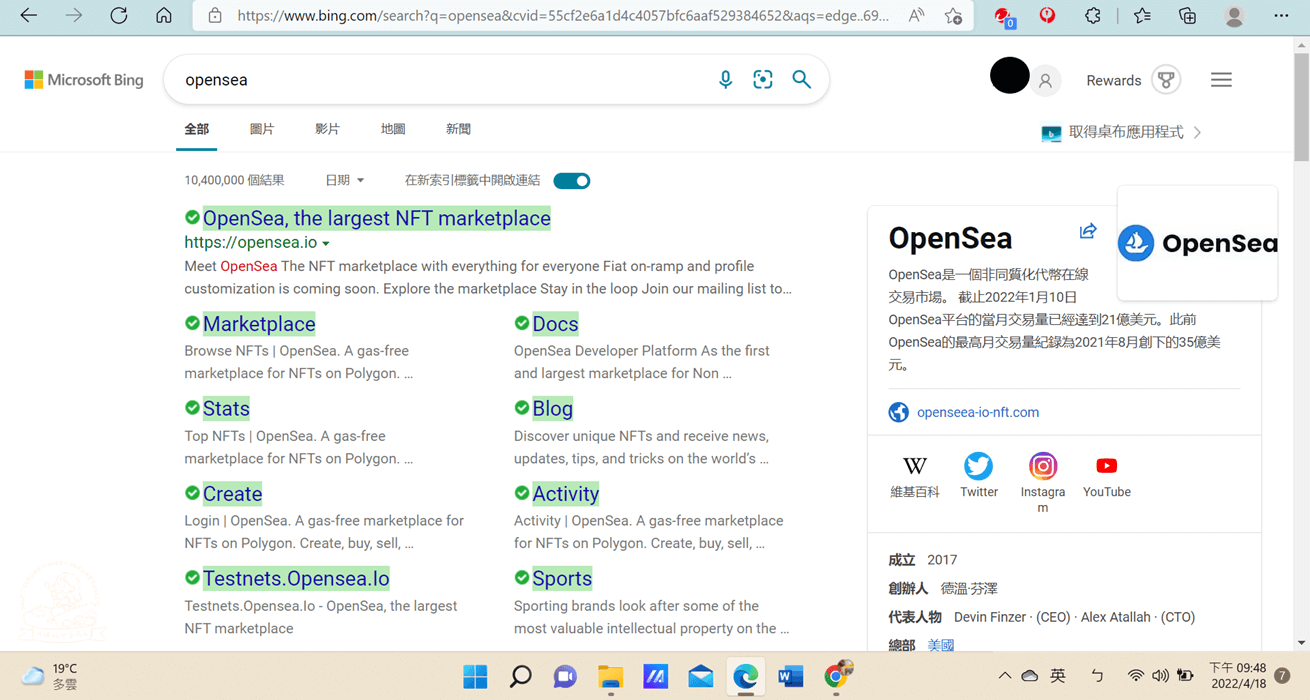Open visual search camera icon
The width and height of the screenshot is (1310, 700).
click(763, 80)
